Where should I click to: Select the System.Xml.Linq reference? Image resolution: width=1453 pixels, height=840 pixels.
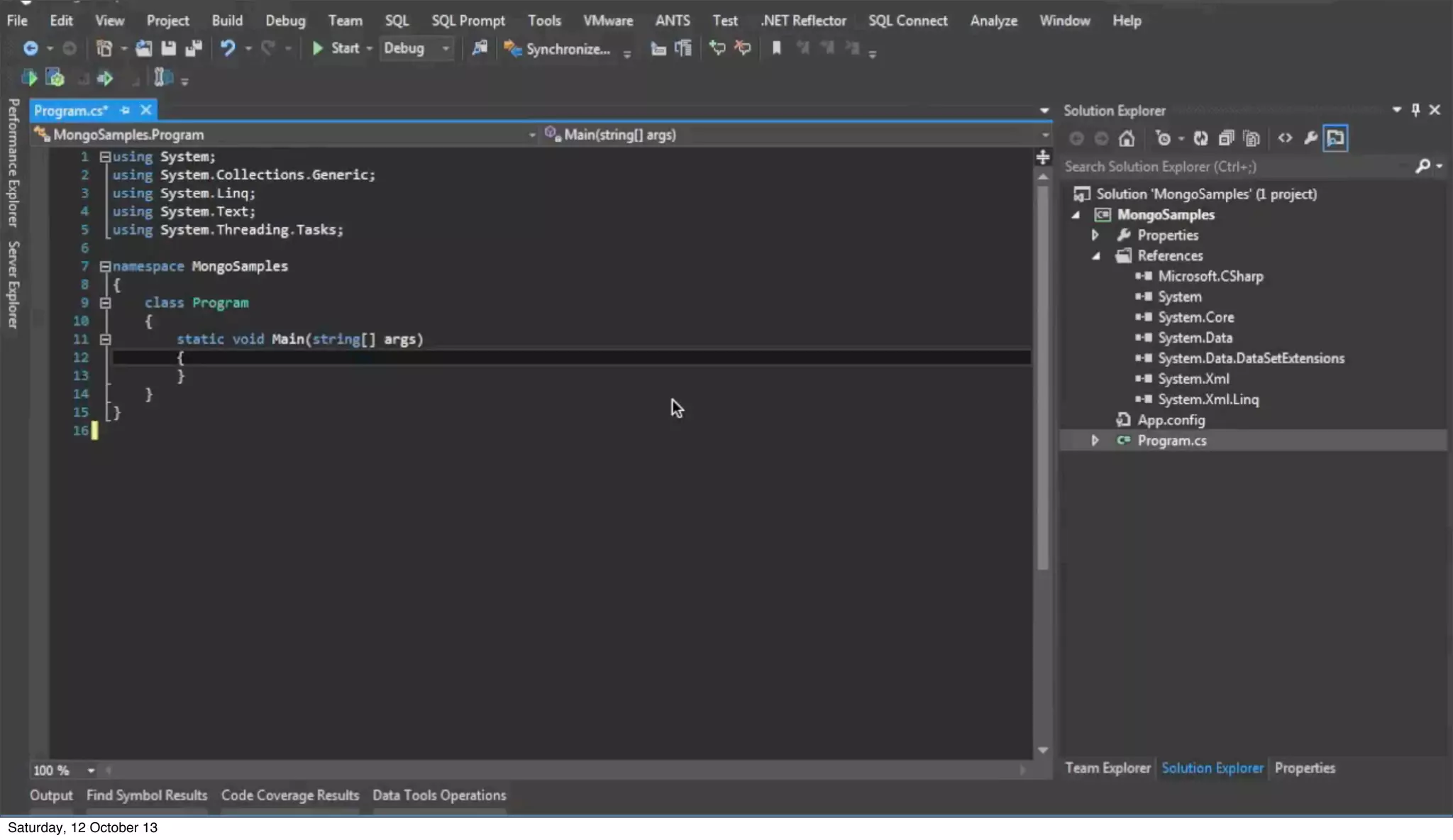point(1208,399)
